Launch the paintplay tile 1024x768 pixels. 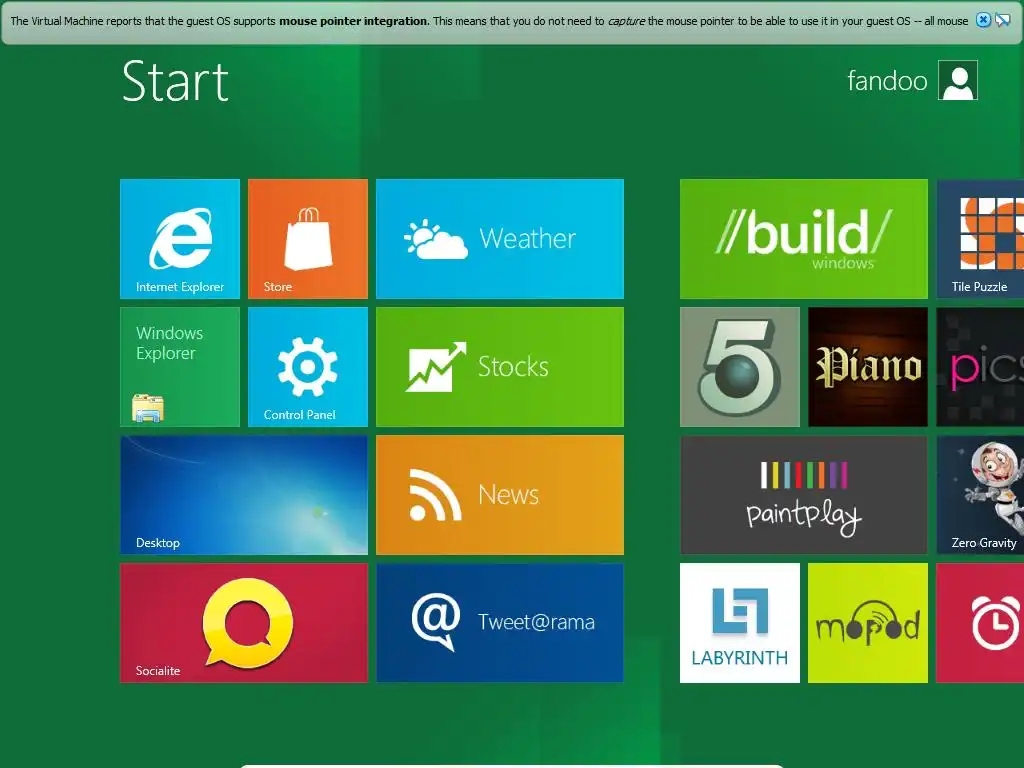[803, 495]
